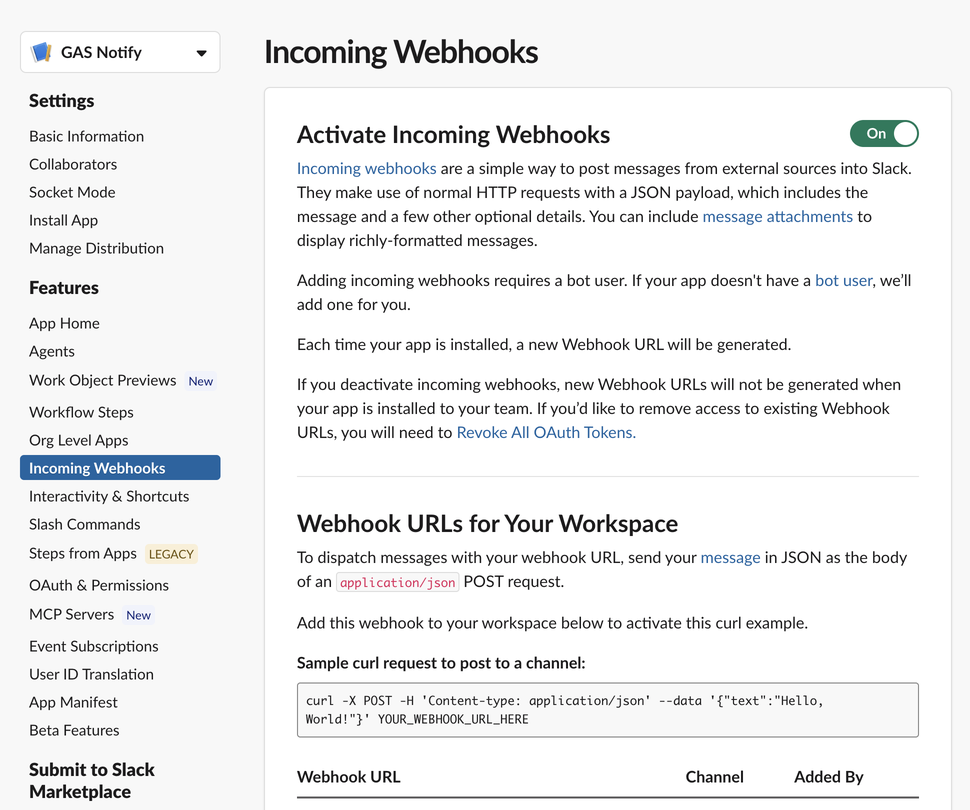The height and width of the screenshot is (810, 970).
Task: Select Install App in sidebar
Action: coord(63,220)
